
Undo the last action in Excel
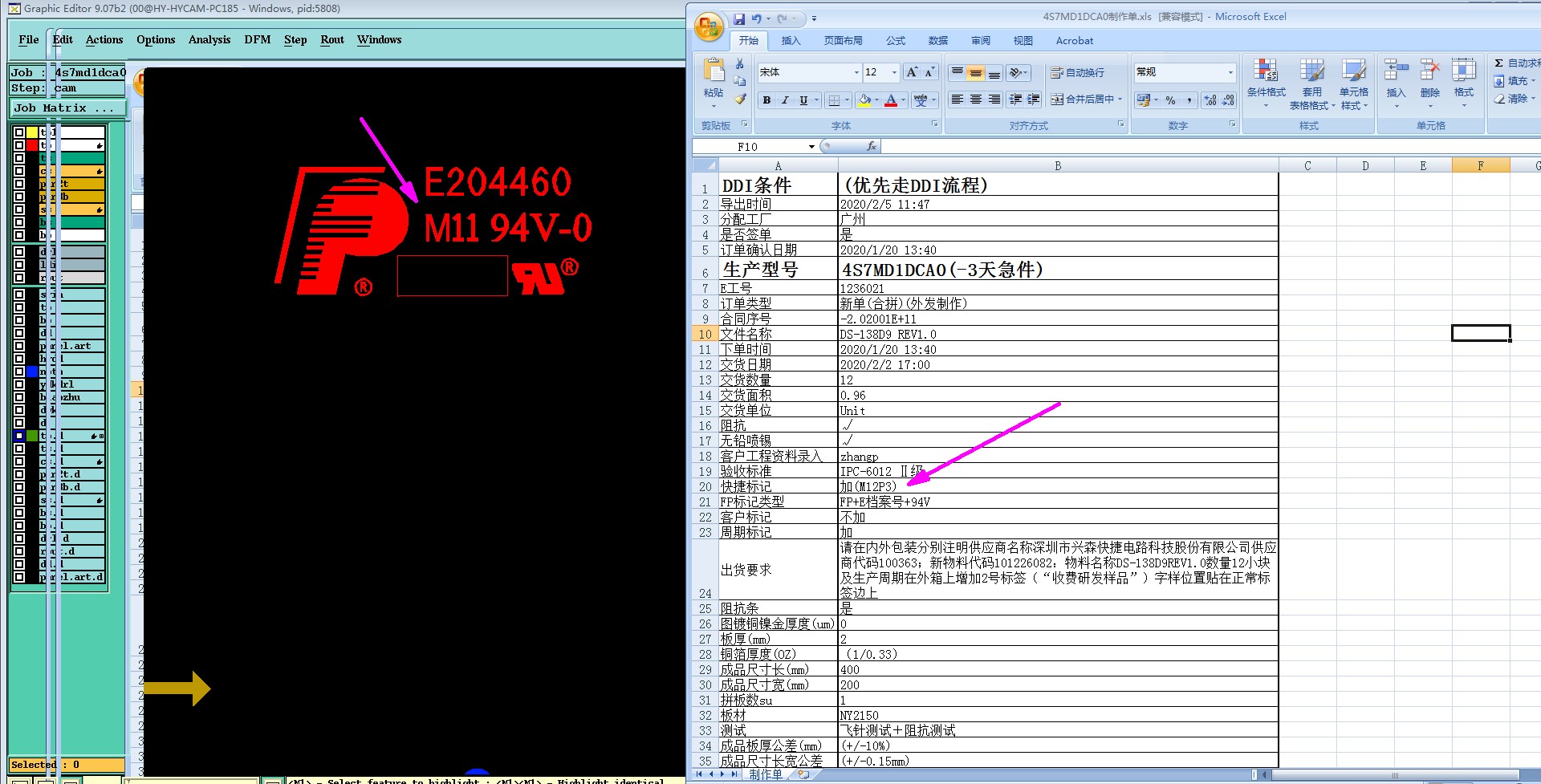click(757, 18)
